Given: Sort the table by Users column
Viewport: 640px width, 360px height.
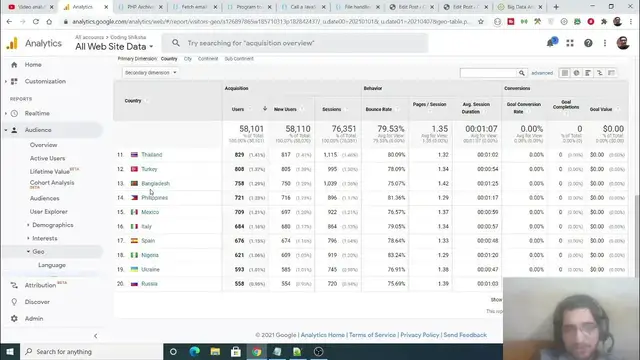Looking at the screenshot, I should (x=238, y=109).
